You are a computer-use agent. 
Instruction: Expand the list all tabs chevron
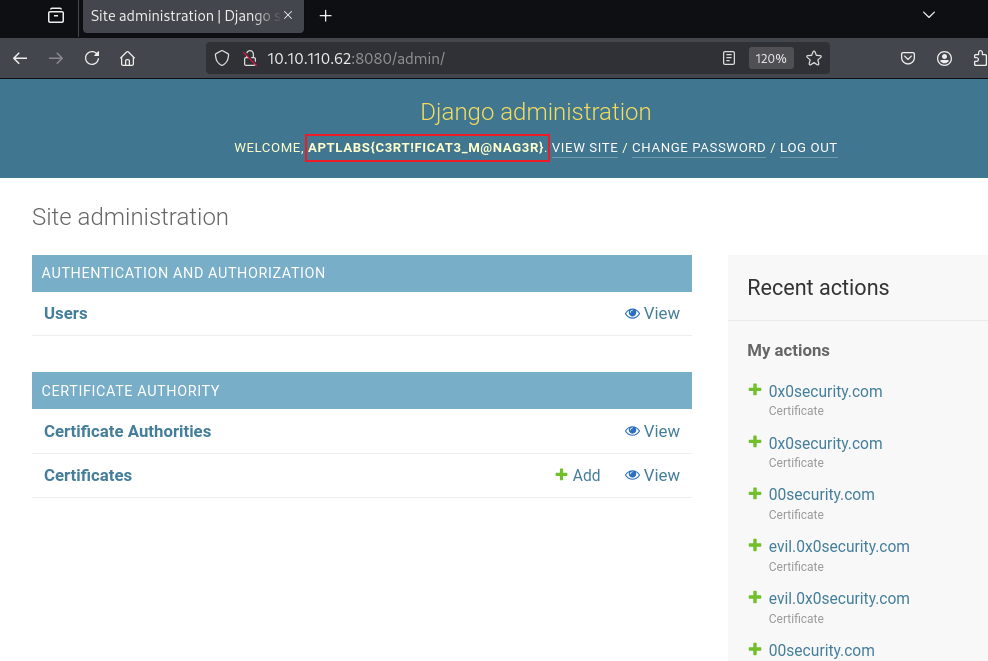(x=929, y=15)
